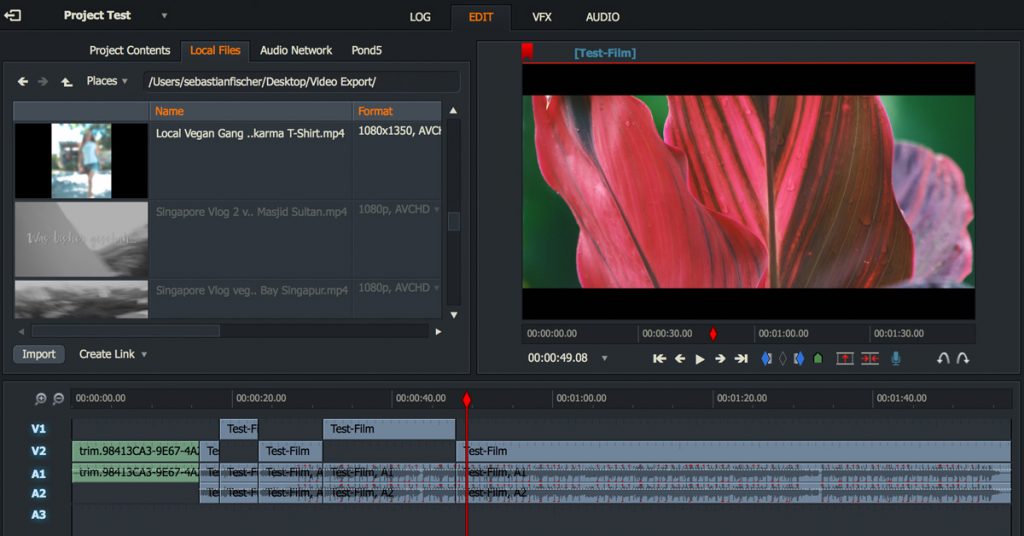Click the green cue marker icon

pyautogui.click(x=818, y=358)
